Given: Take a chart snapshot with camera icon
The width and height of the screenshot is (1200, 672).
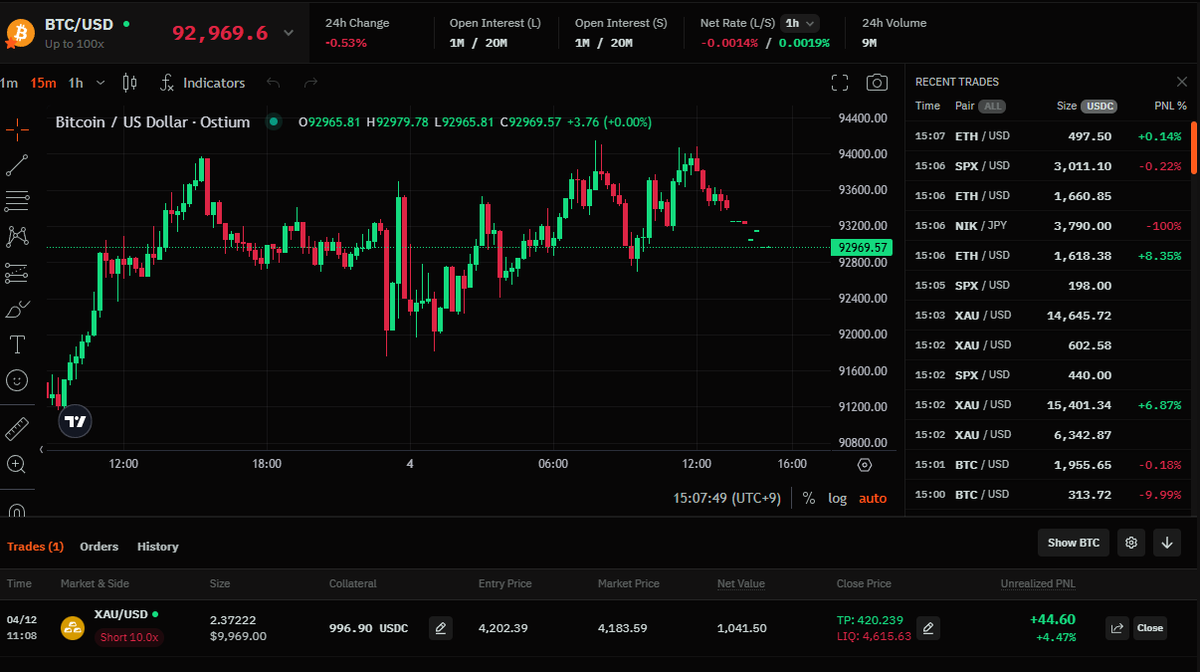Looking at the screenshot, I should (x=877, y=83).
